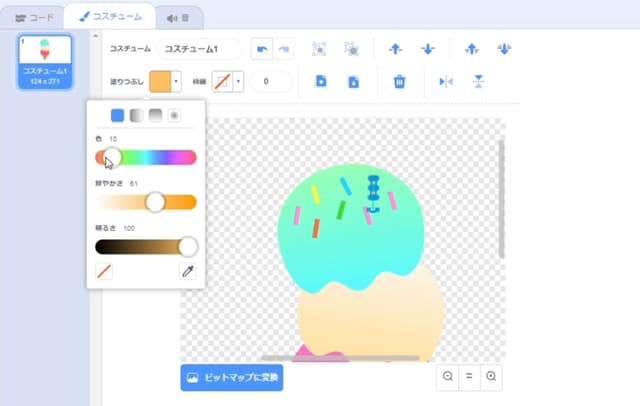
Task: Open the sound tab with speaker icon
Action: point(178,18)
